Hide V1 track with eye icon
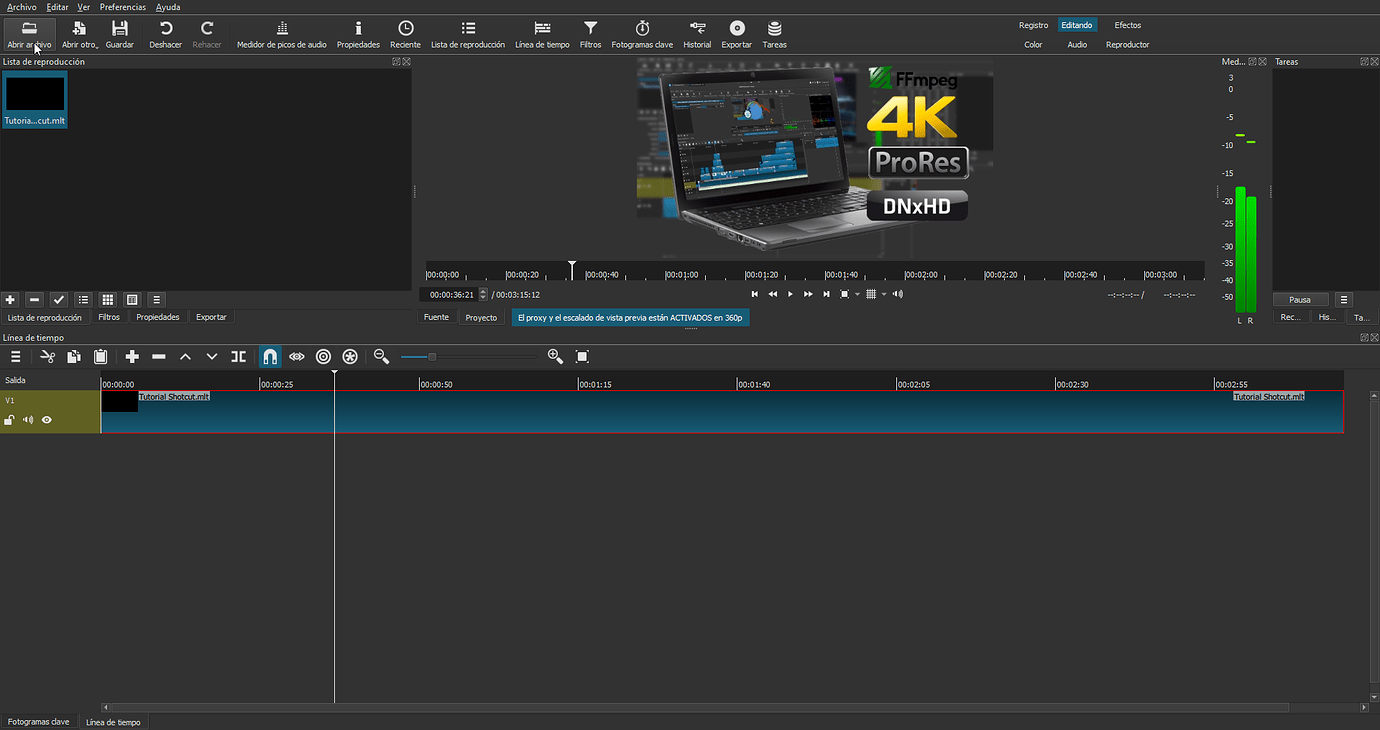The image size is (1380, 730). [46, 420]
